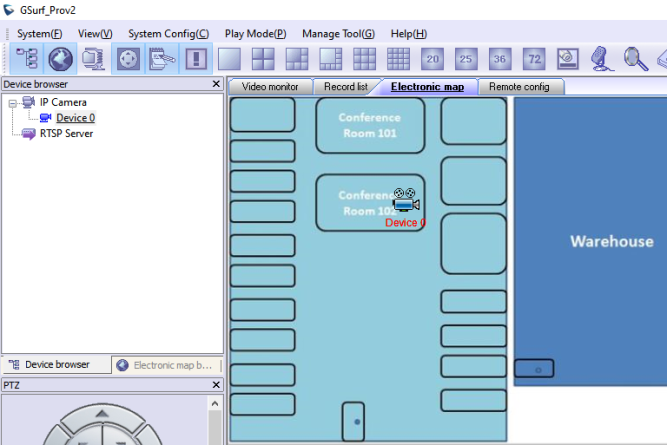Switch to the Video monitor tab
Image resolution: width=667 pixels, height=445 pixels.
pos(270,87)
